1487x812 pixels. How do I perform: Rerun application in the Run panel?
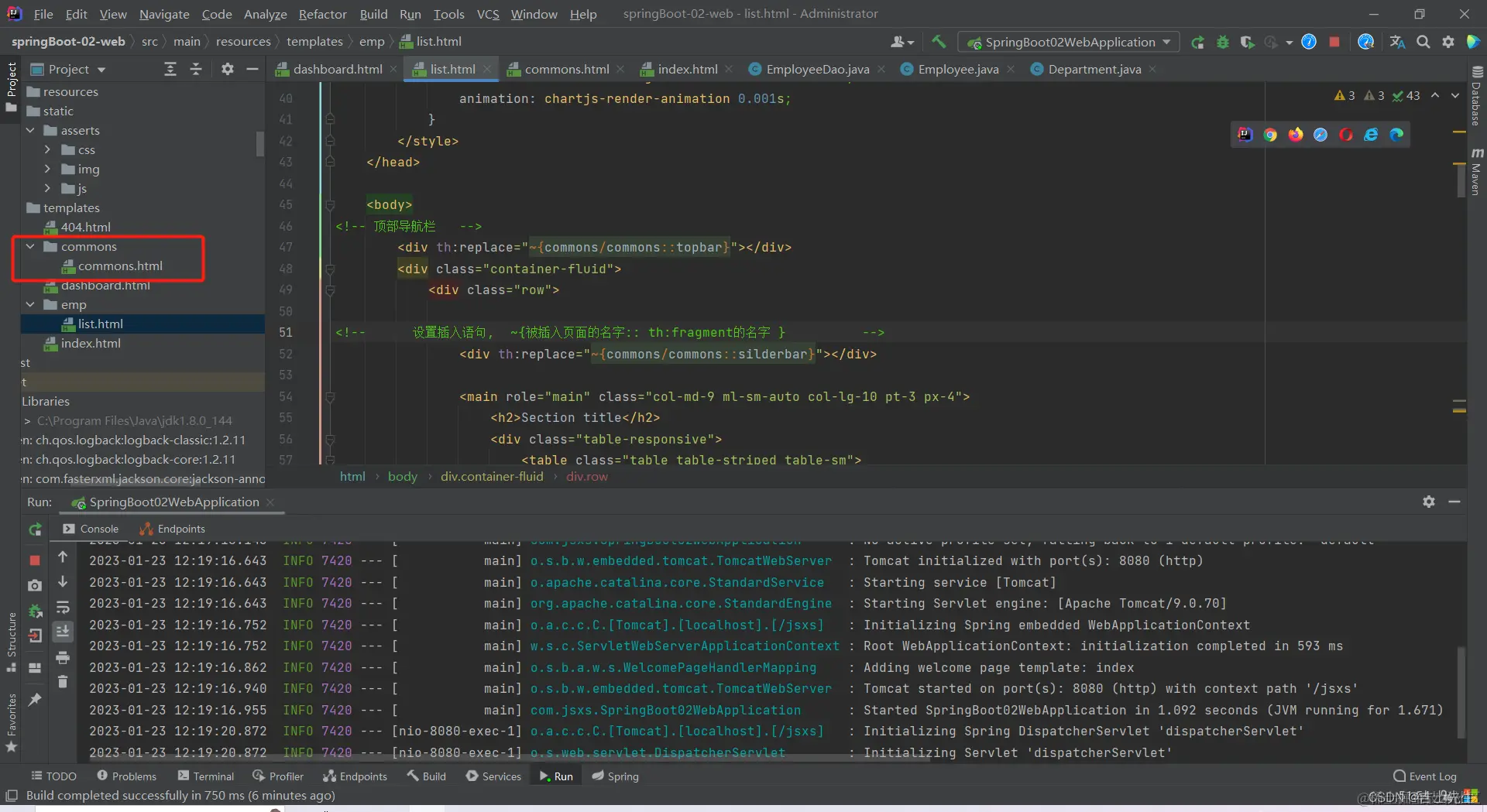click(x=35, y=529)
